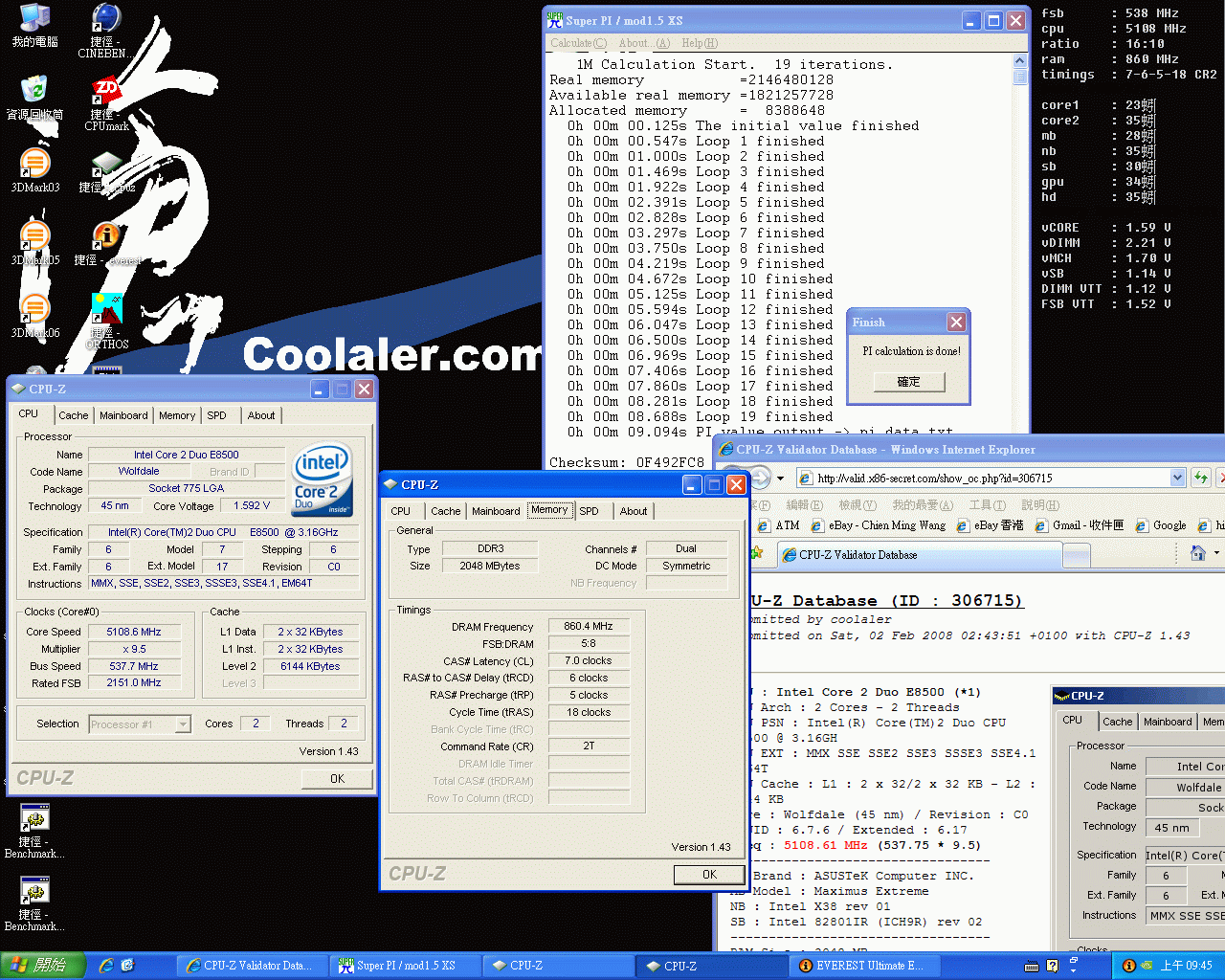
Task: Open Mainboard tab in front CPU-Z window
Action: 496,511
